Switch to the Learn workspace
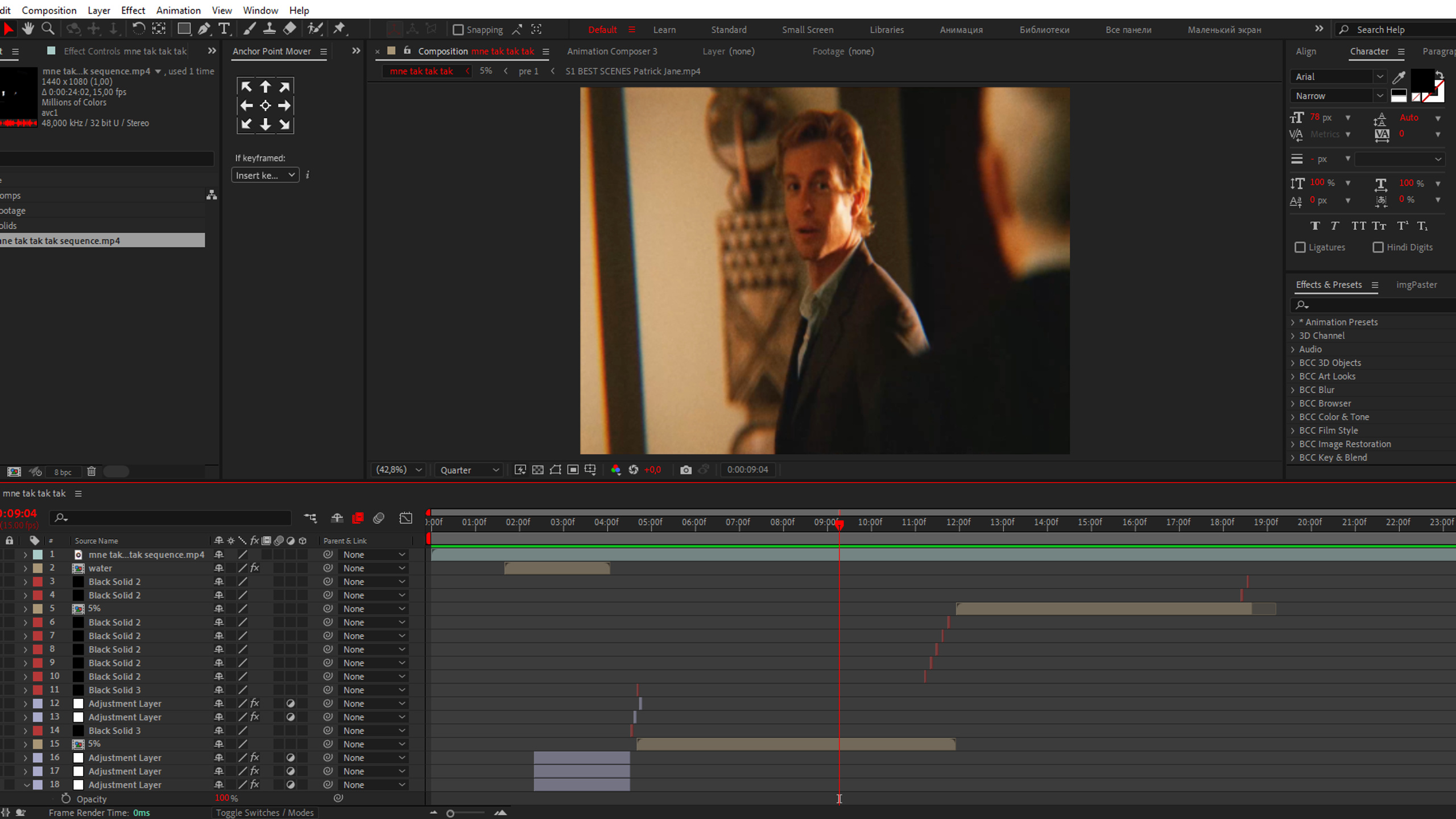 click(x=664, y=30)
